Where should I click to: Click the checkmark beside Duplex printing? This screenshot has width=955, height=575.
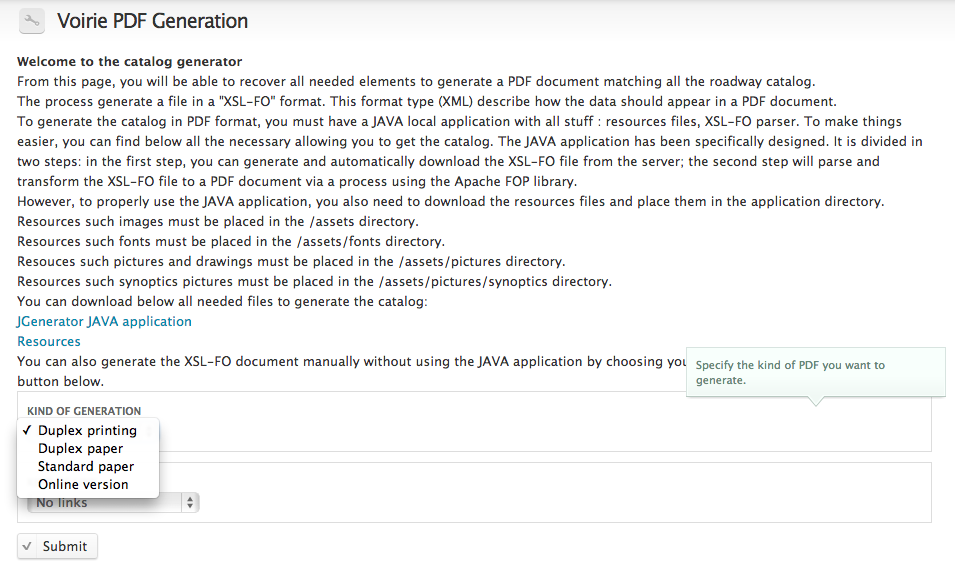[27, 430]
